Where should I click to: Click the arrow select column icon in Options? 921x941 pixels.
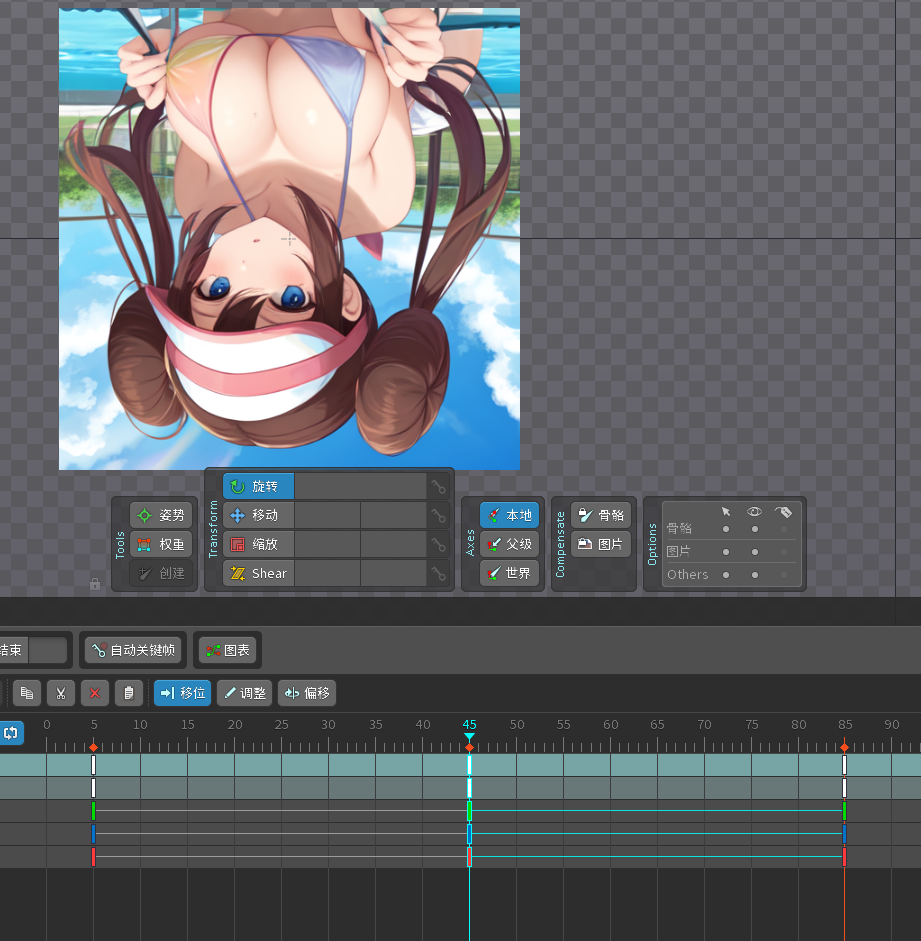point(726,511)
